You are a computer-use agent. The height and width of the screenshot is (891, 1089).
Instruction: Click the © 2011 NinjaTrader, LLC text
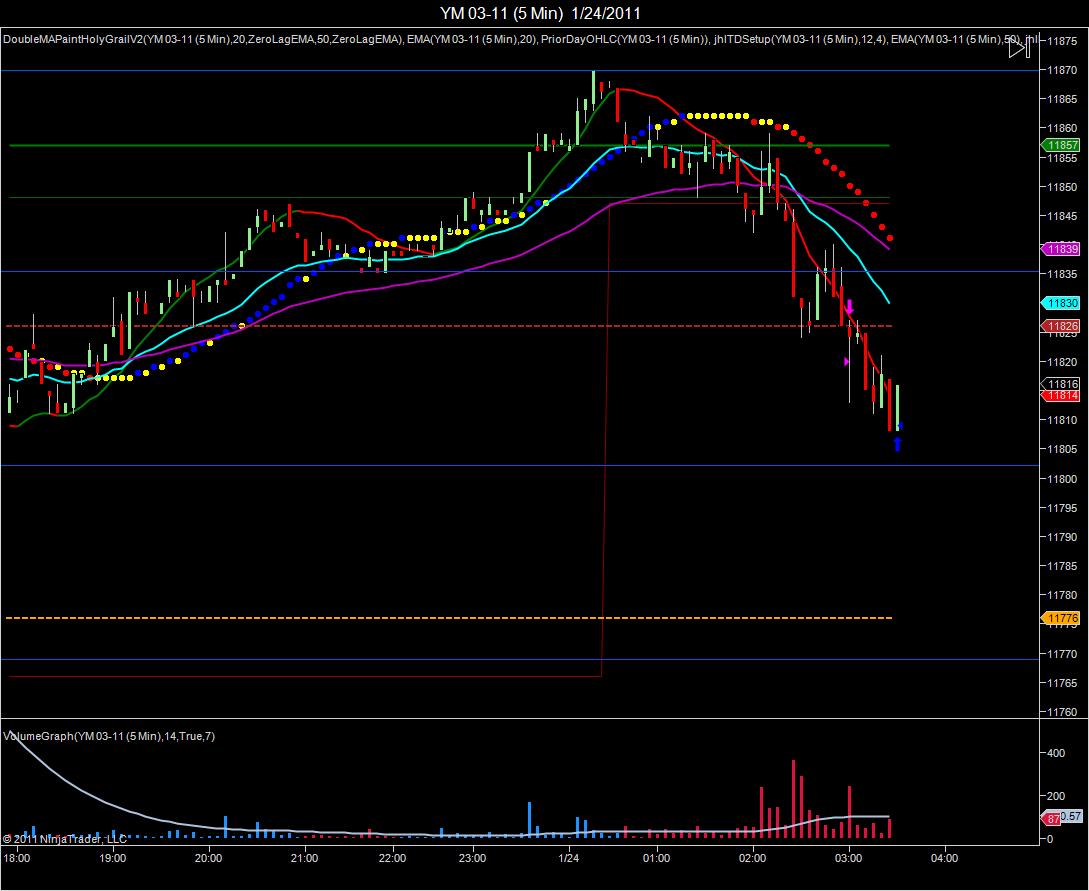point(65,839)
